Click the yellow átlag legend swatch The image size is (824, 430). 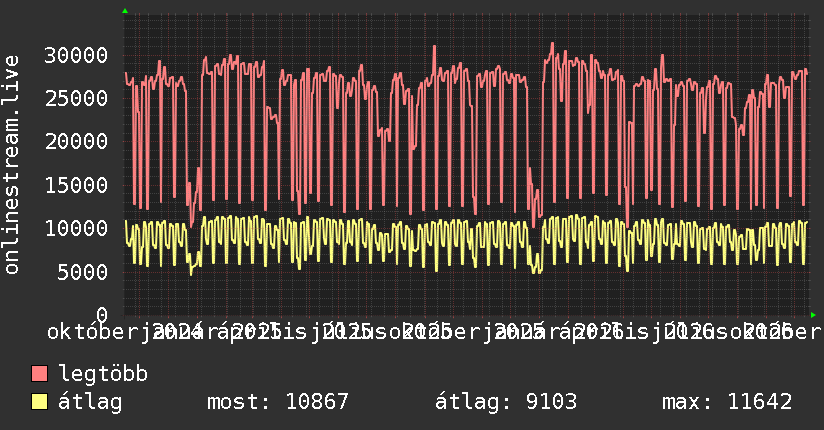(39, 402)
